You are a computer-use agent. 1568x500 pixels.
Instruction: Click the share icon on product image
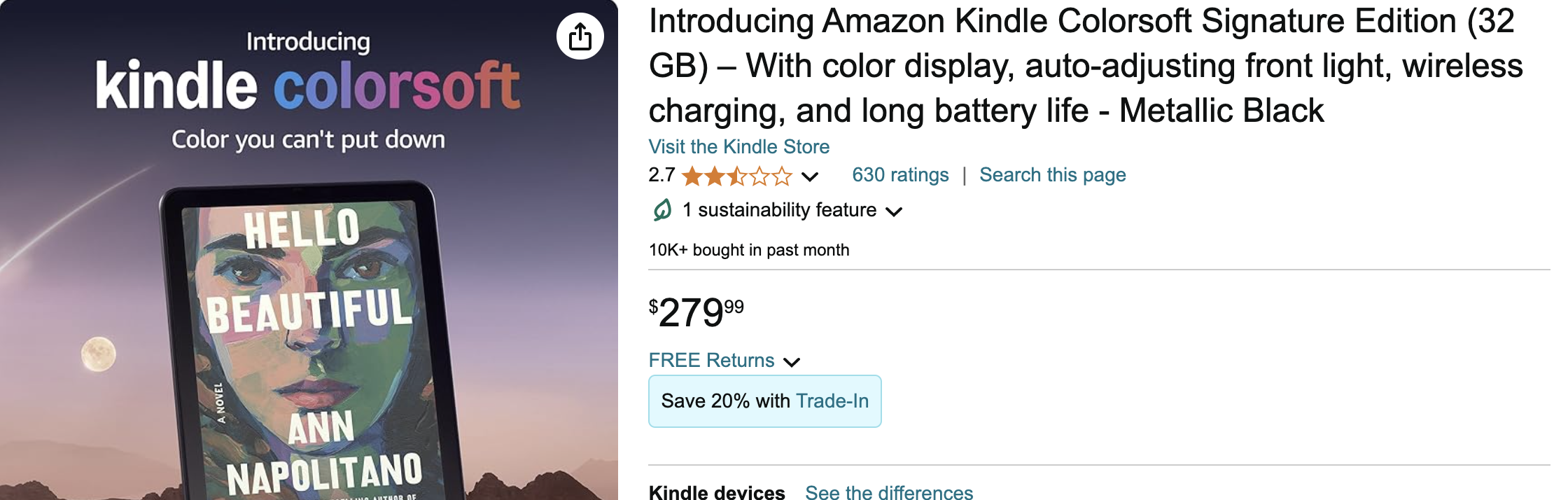pos(580,36)
